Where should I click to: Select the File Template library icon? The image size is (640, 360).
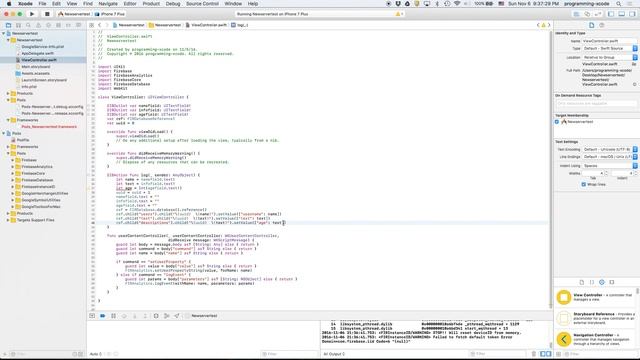(582, 282)
